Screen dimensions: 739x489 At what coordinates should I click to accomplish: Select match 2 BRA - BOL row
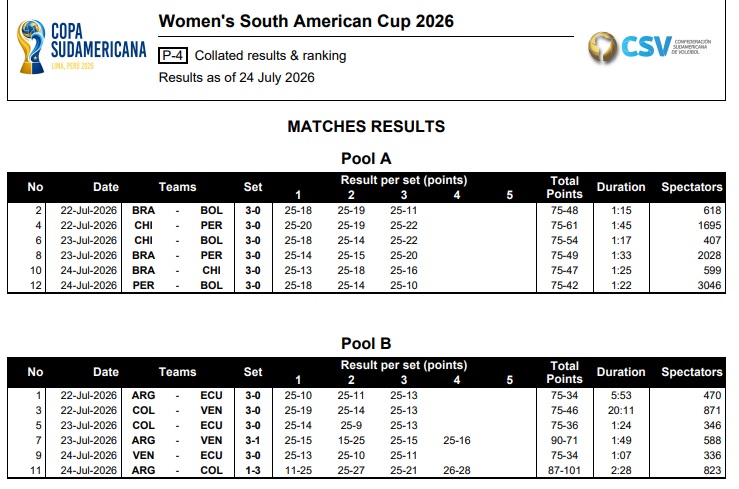[x=366, y=210]
